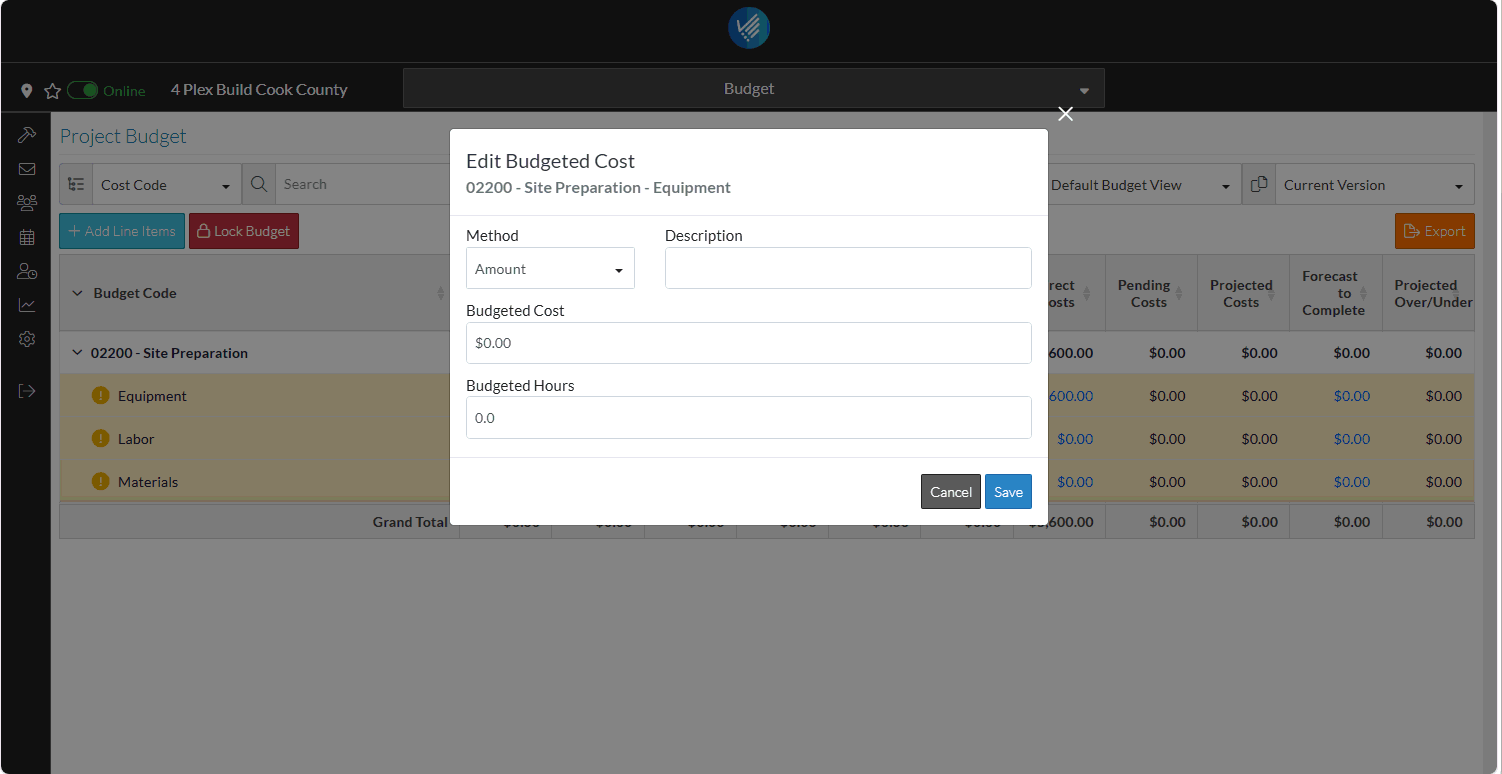Toggle the Online switch
Image resolution: width=1502 pixels, height=774 pixels.
click(x=83, y=91)
